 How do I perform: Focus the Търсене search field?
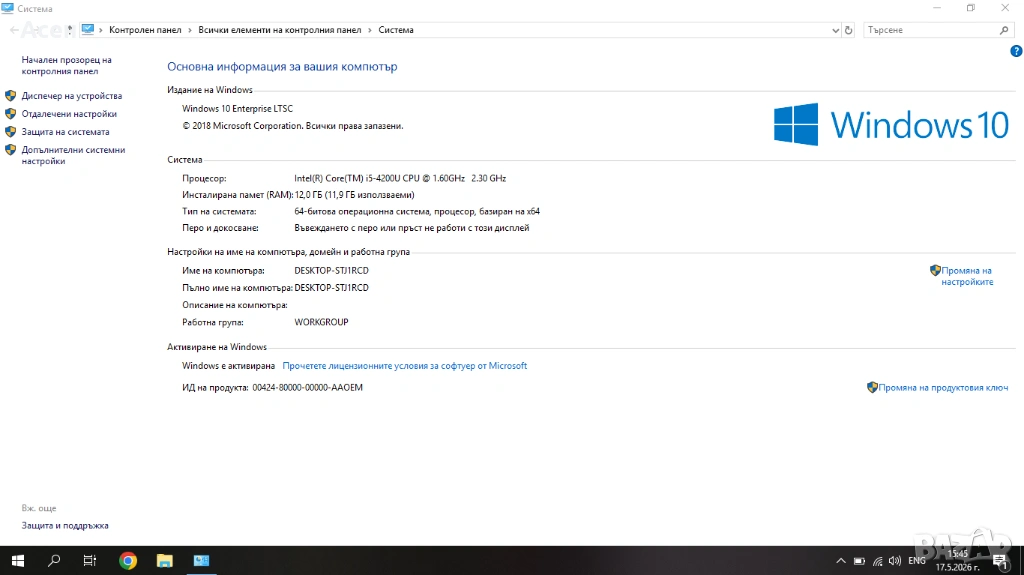(931, 30)
